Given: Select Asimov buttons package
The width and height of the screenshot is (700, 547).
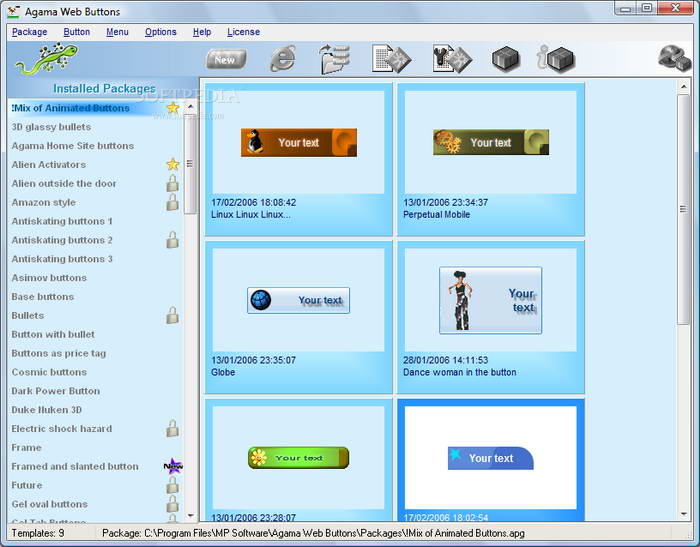Looking at the screenshot, I should (49, 278).
